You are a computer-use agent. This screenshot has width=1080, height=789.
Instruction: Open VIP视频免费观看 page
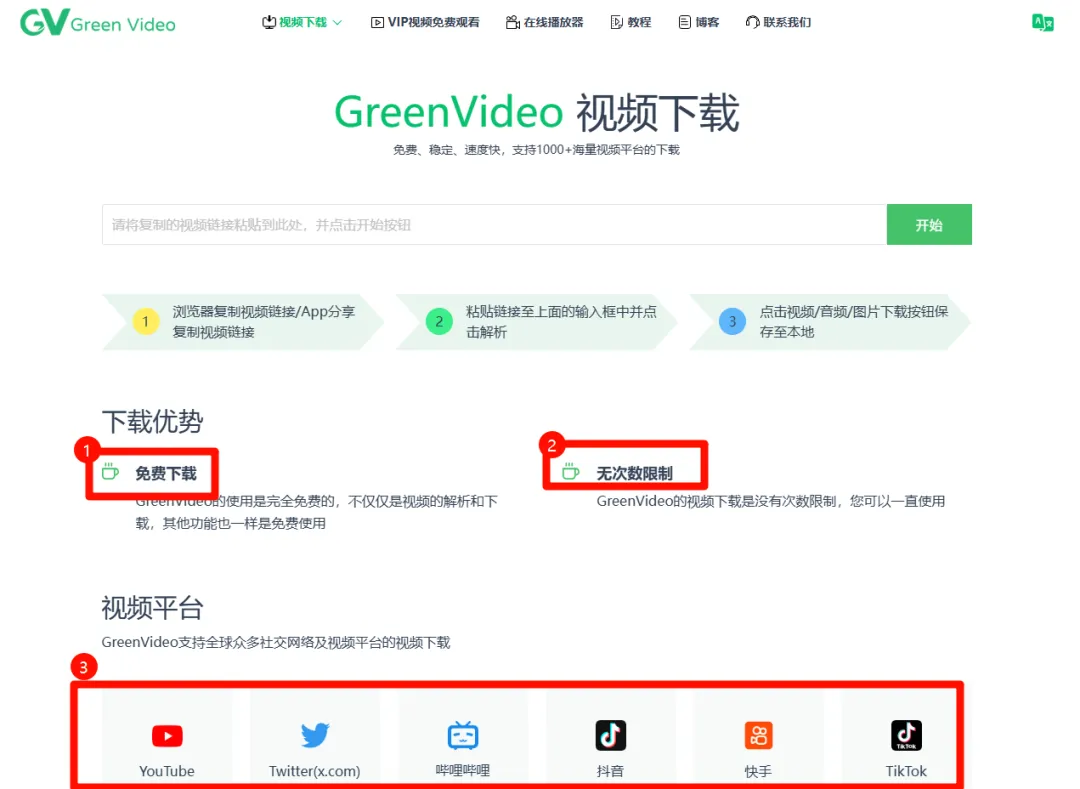425,23
